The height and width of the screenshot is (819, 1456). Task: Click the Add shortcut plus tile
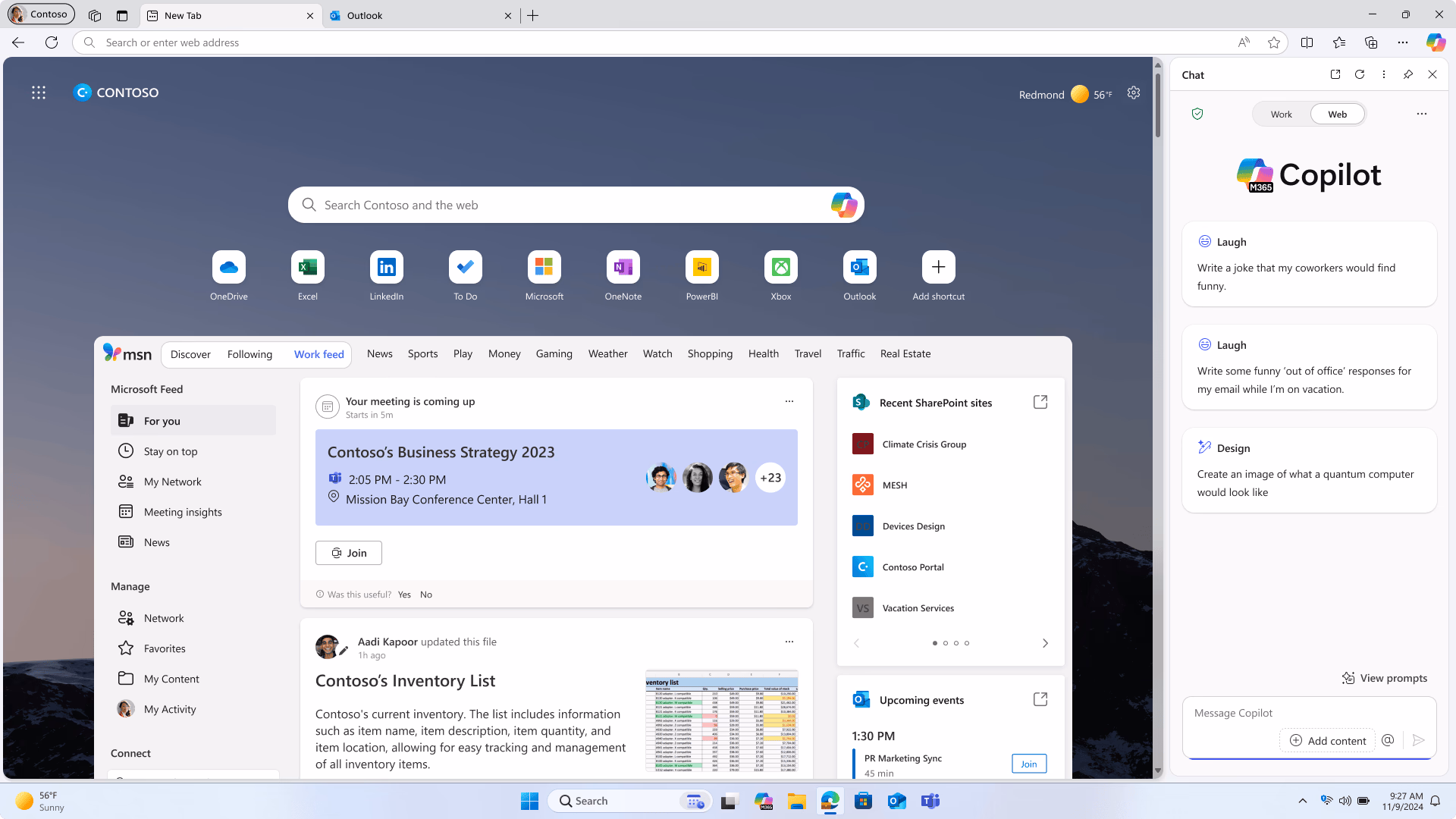pyautogui.click(x=939, y=267)
